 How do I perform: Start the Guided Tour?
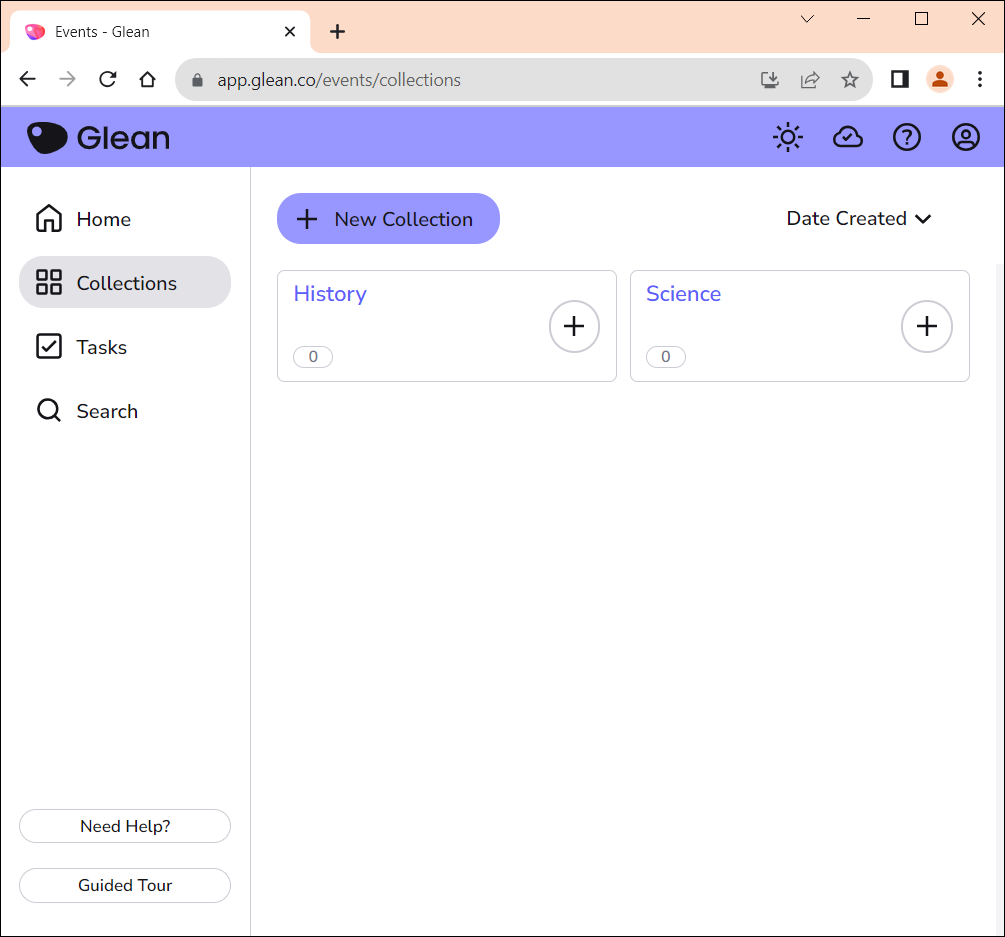coord(125,885)
